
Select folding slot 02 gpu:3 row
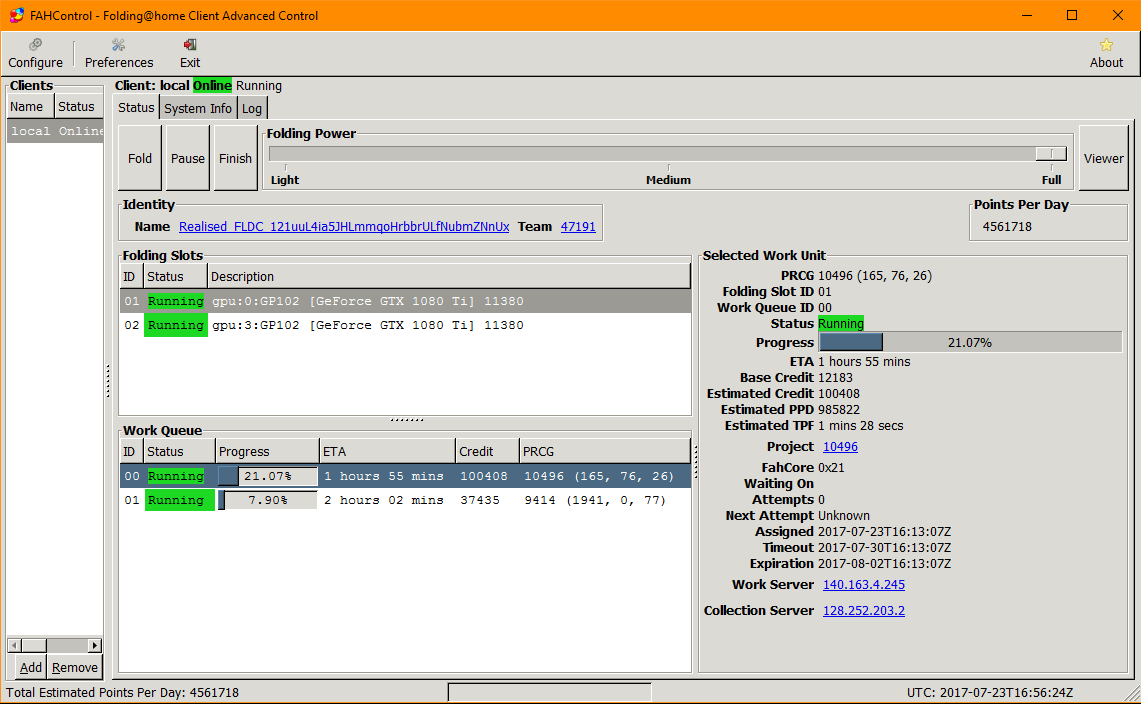[405, 325]
